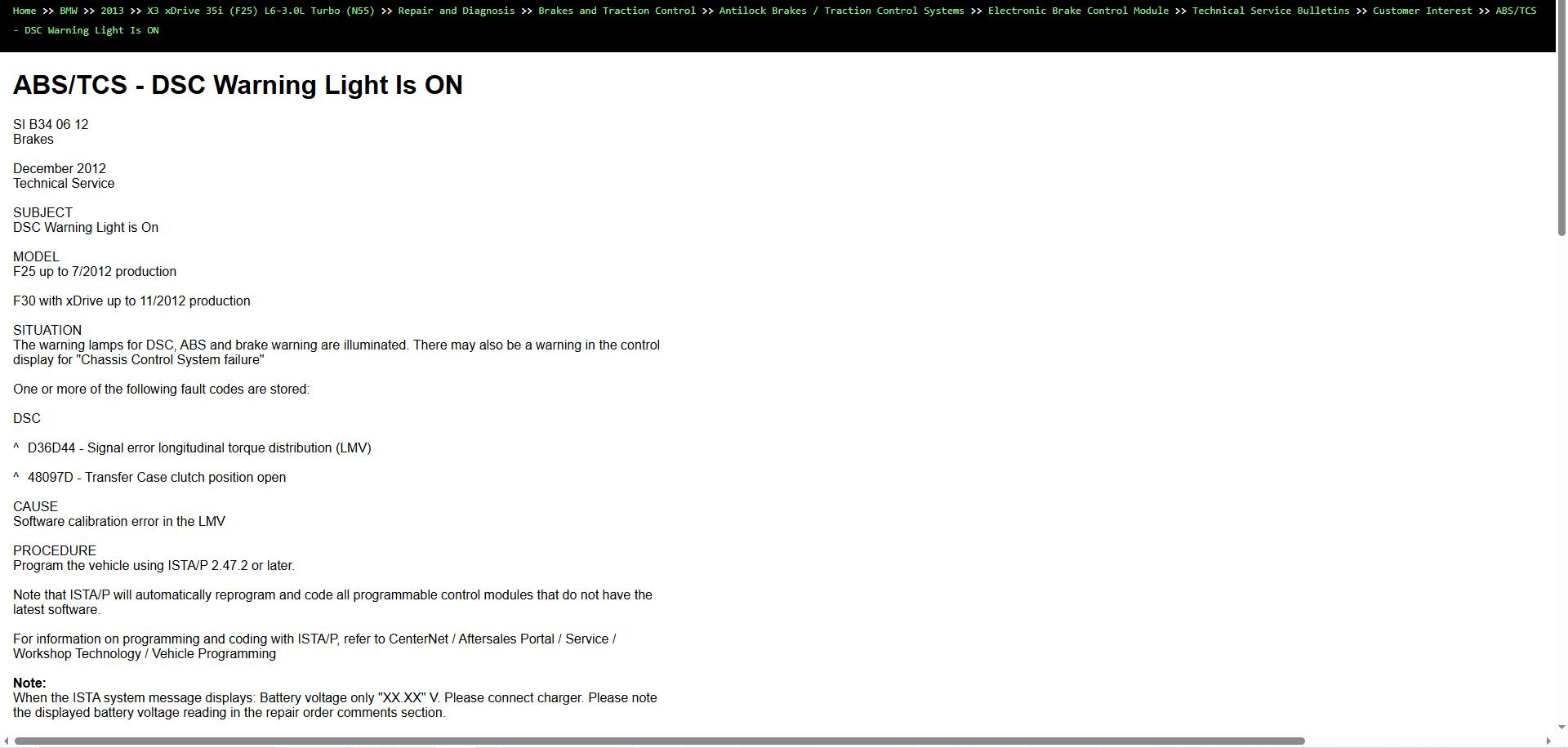Click the page title 'ABS/TCS - DSC Warning Light Is ON'
Viewport: 1568px width, 748px height.
coord(238,85)
